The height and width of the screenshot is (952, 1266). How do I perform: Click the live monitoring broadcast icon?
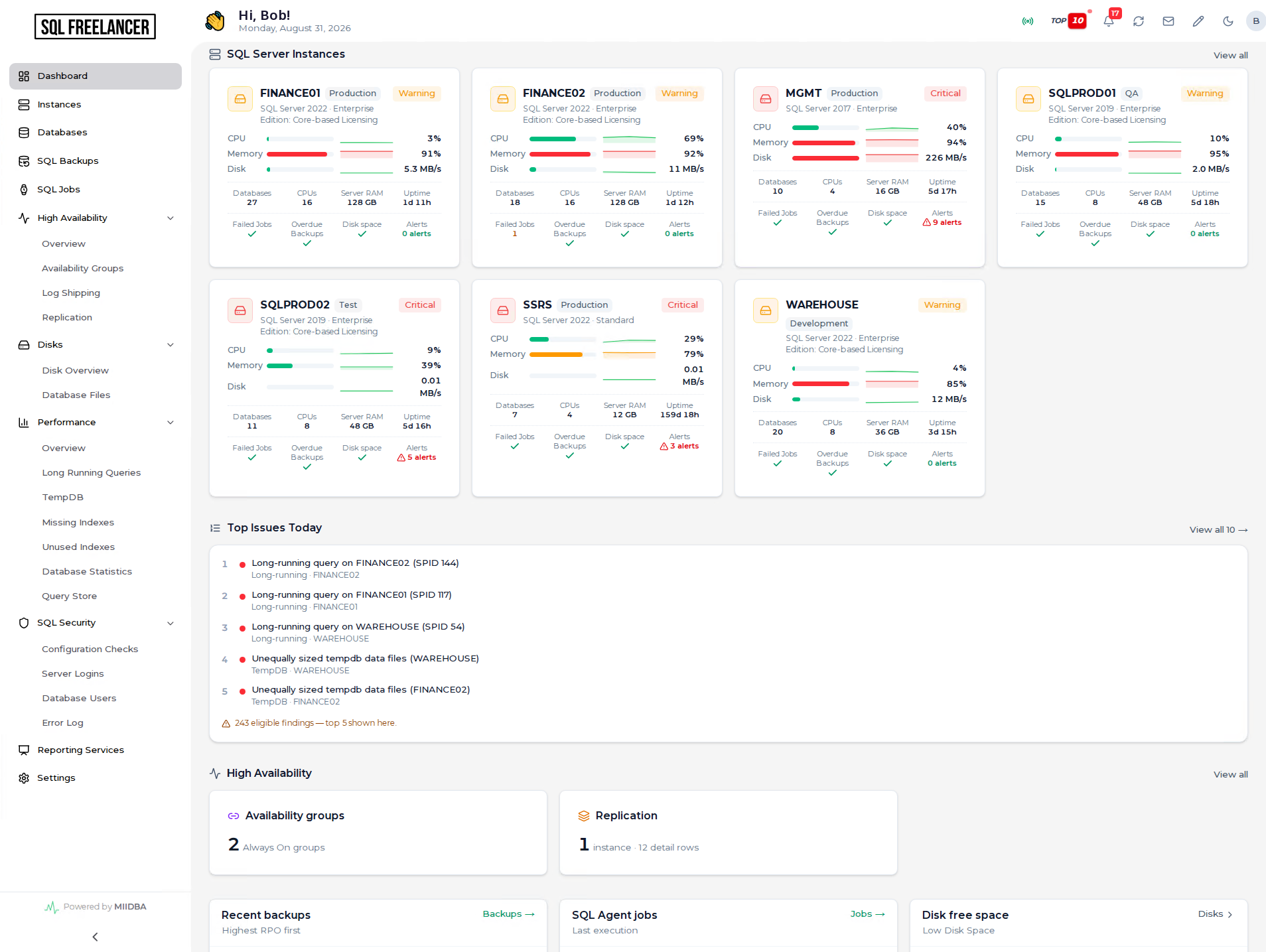tap(1027, 21)
